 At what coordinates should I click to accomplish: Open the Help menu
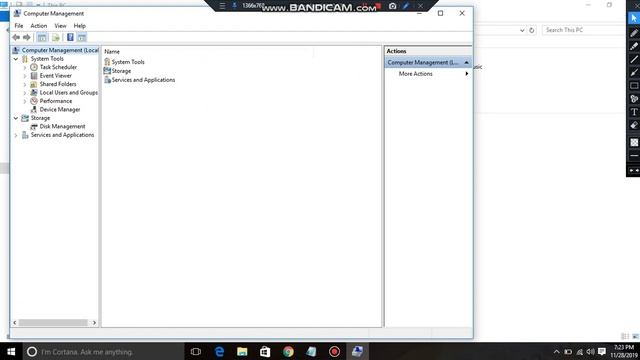tap(80, 26)
